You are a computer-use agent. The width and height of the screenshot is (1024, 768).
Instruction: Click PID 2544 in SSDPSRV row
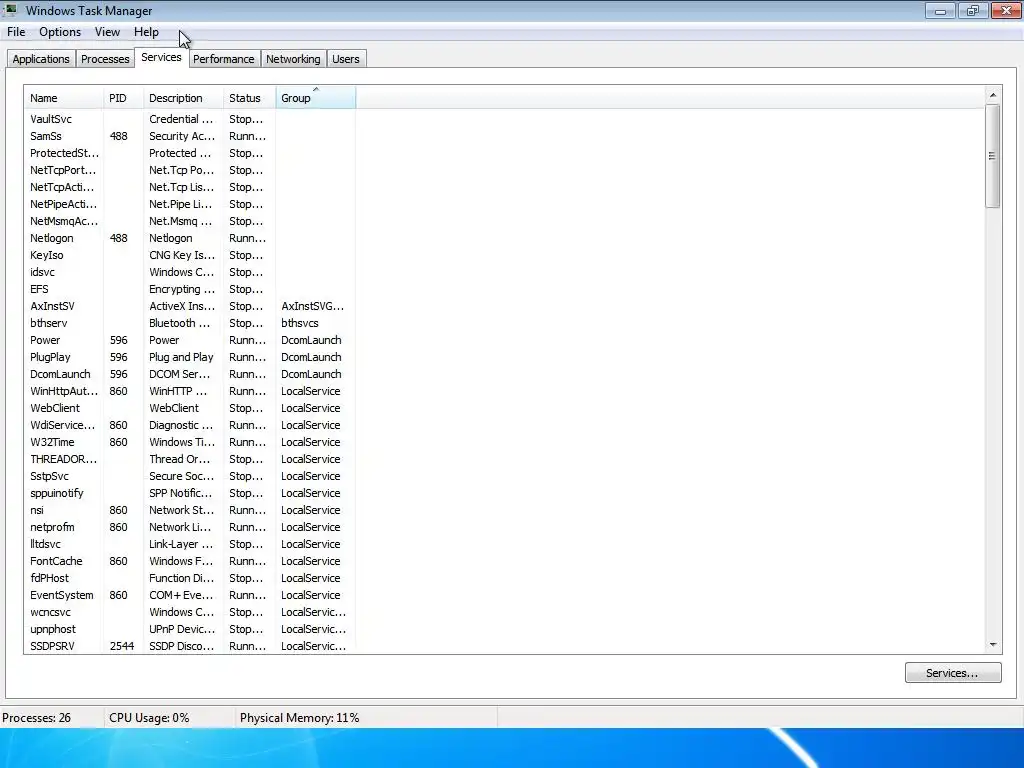pyautogui.click(x=121, y=646)
